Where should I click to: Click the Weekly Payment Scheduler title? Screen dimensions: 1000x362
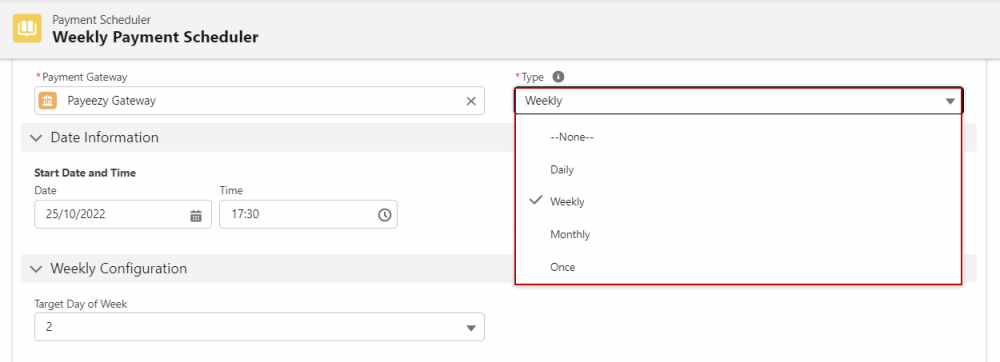click(155, 37)
